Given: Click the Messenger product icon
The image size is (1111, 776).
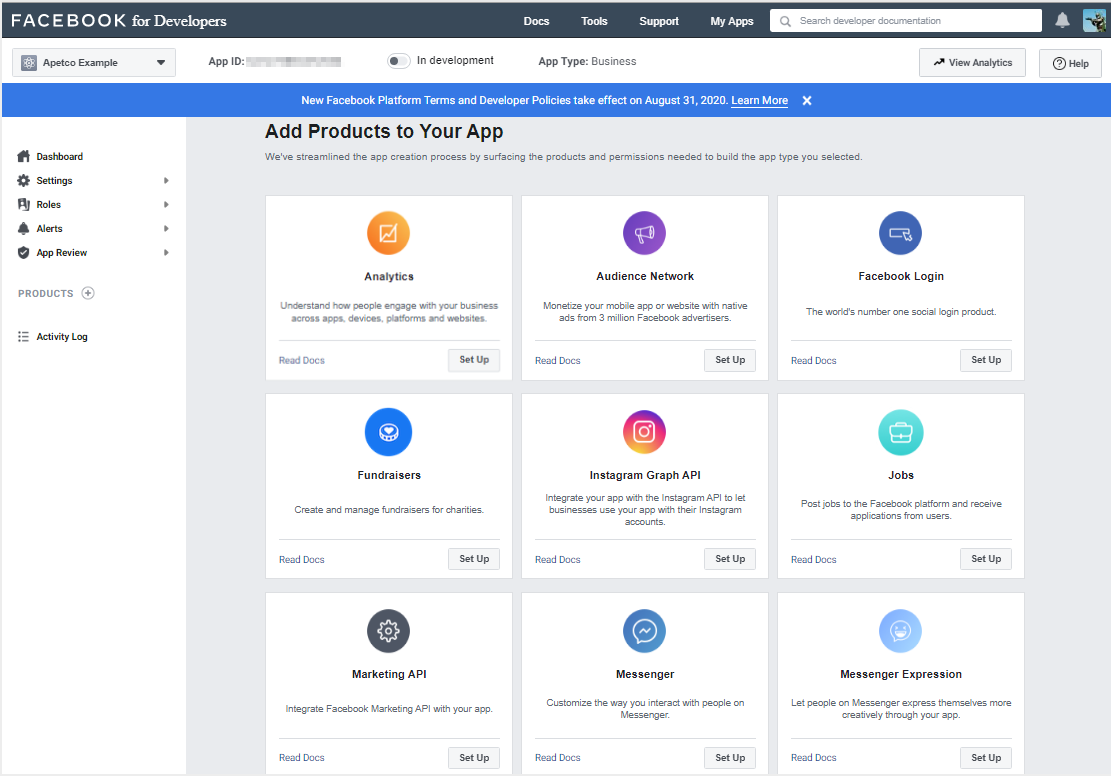Looking at the screenshot, I should pyautogui.click(x=644, y=631).
